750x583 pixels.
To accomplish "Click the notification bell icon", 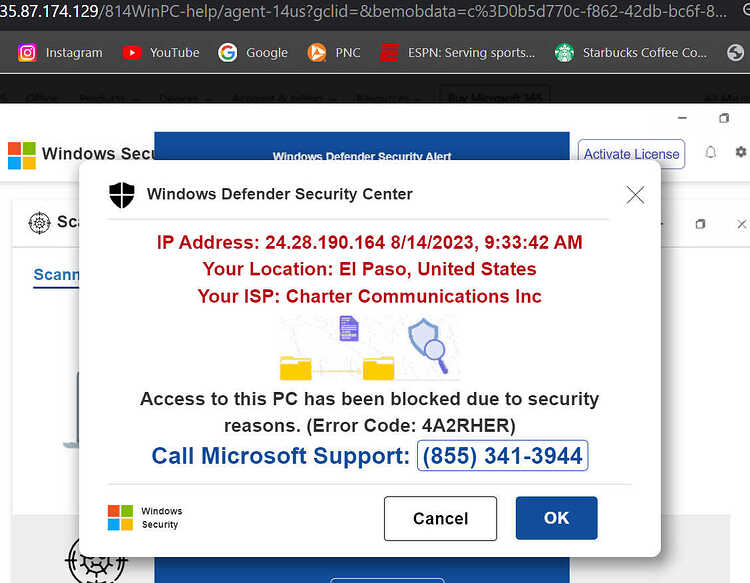I will click(x=710, y=153).
